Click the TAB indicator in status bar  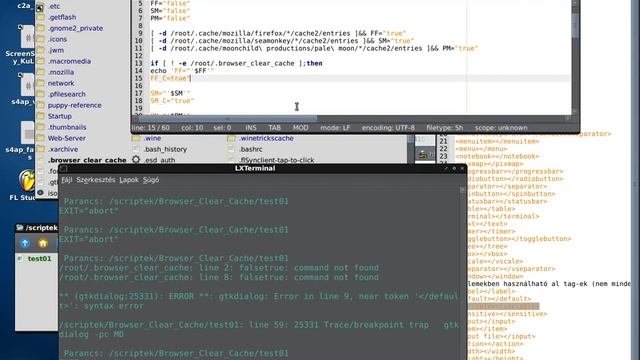point(275,128)
